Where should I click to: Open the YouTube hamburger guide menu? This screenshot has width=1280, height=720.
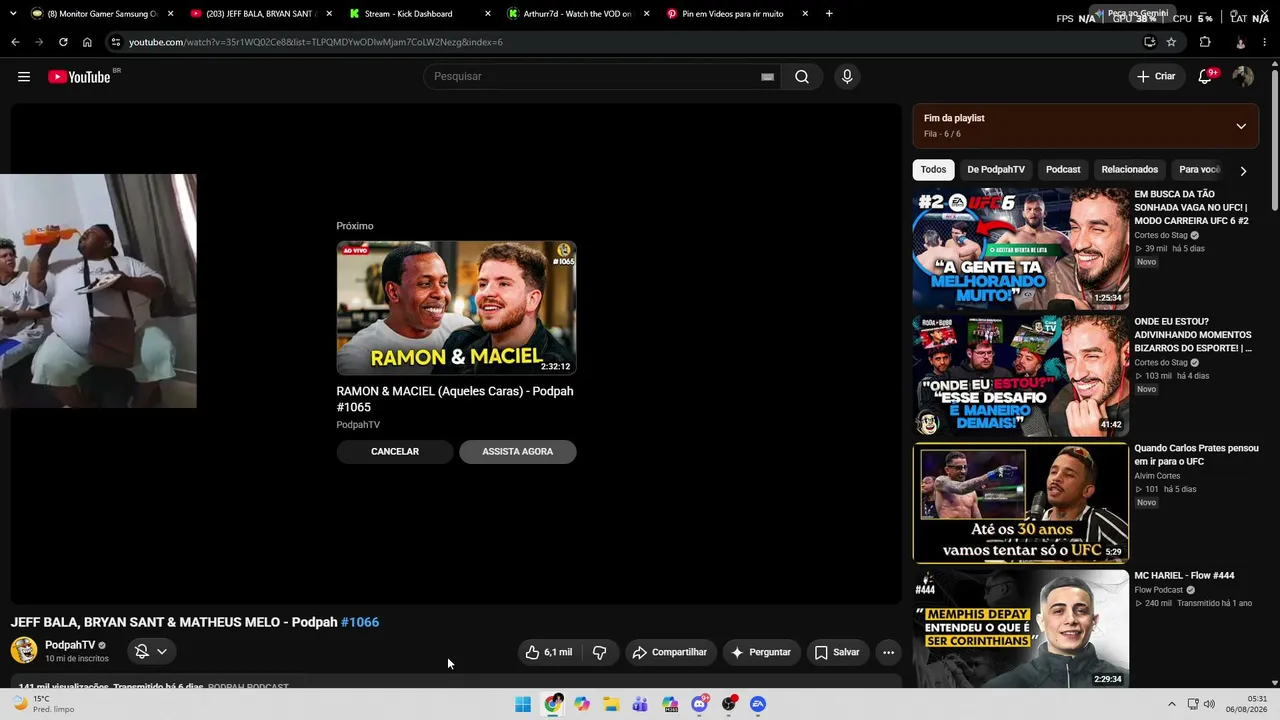[x=24, y=77]
